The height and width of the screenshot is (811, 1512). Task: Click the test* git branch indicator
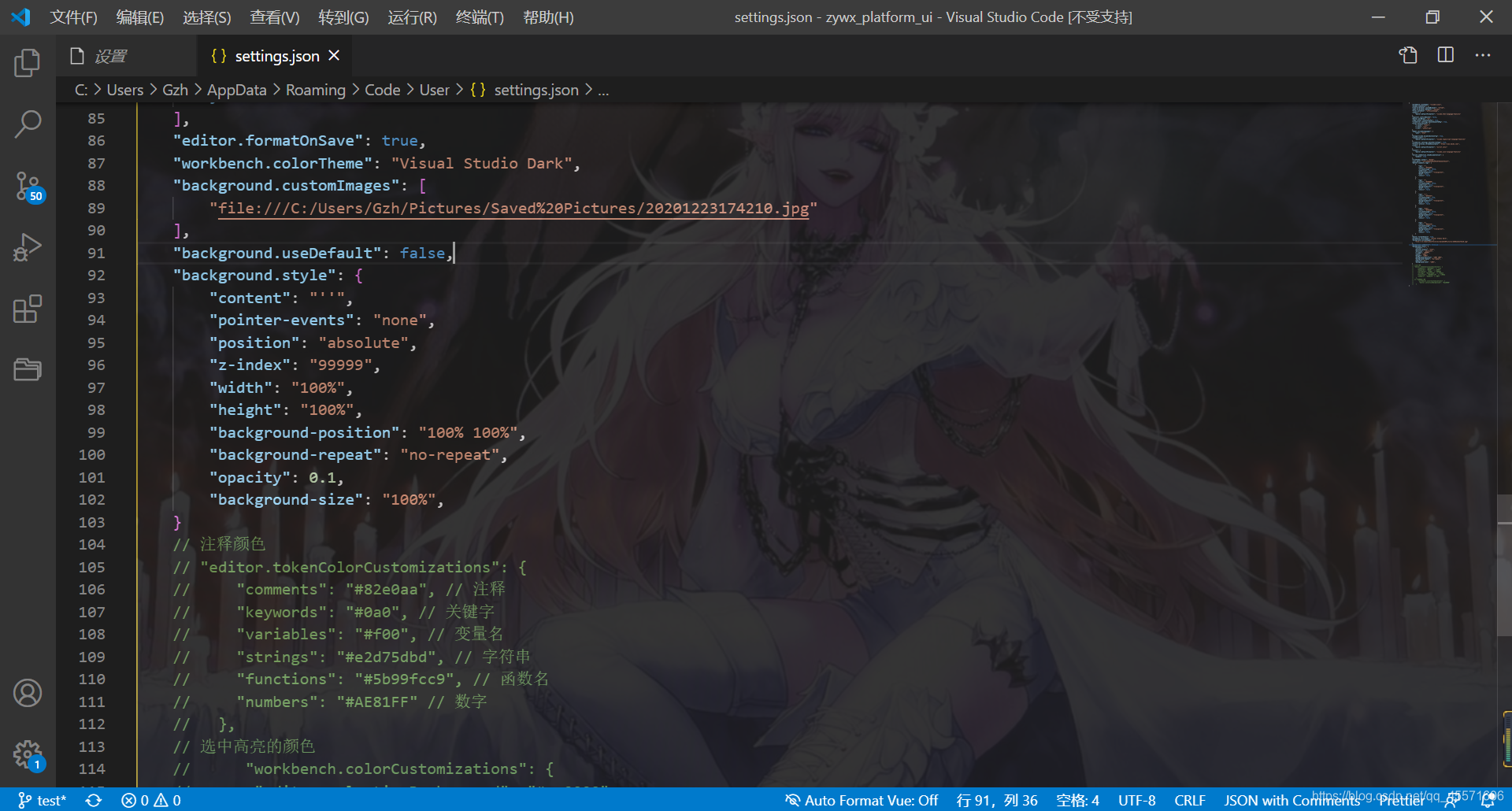43,800
